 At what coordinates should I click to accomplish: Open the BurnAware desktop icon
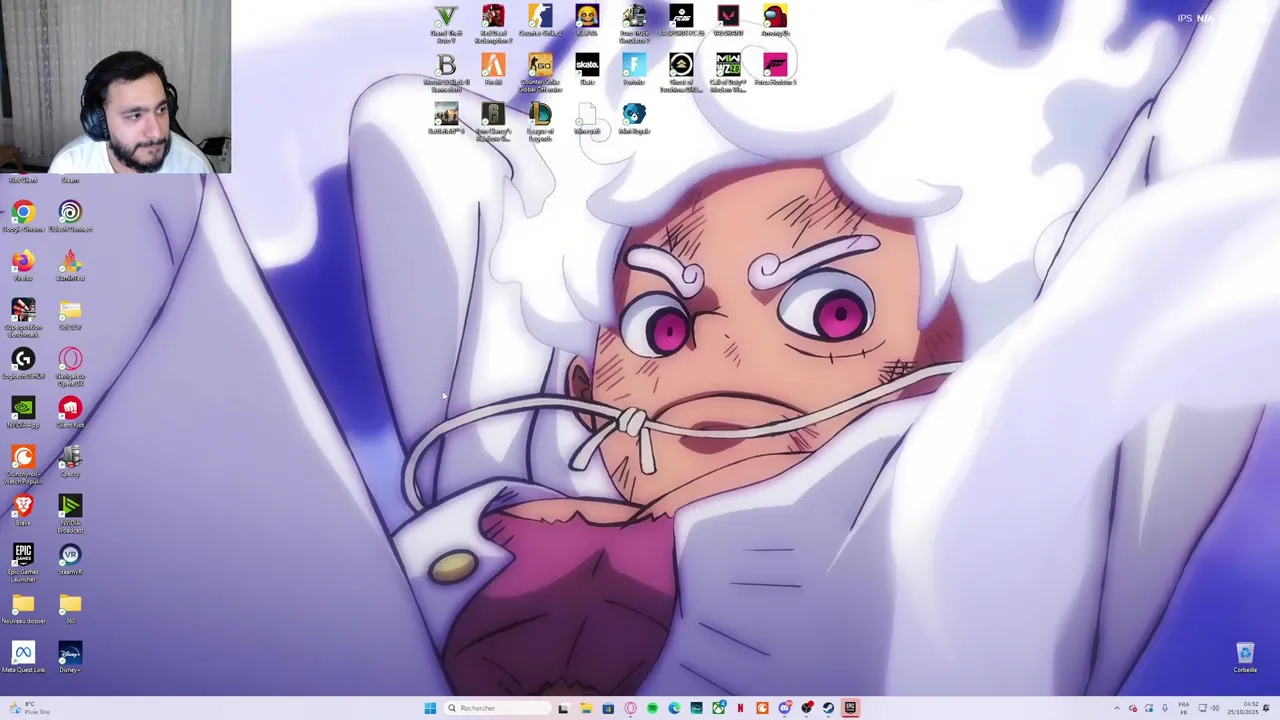[x=70, y=265]
